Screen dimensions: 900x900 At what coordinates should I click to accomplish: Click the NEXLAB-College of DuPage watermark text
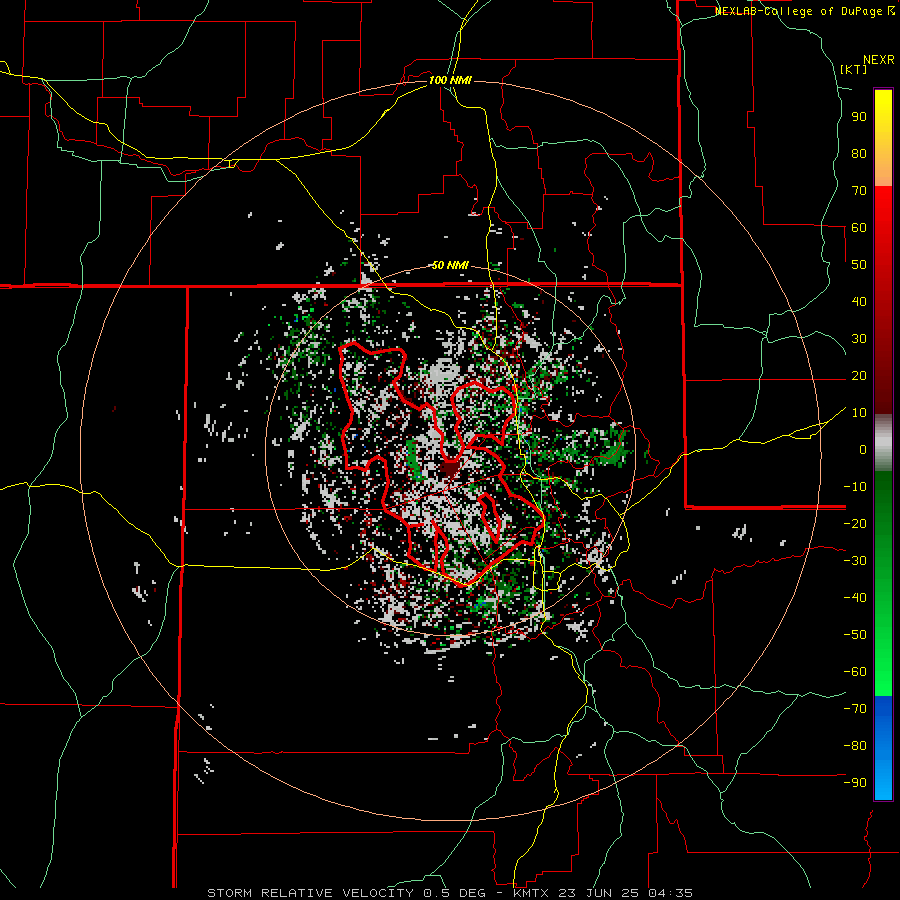tap(805, 11)
